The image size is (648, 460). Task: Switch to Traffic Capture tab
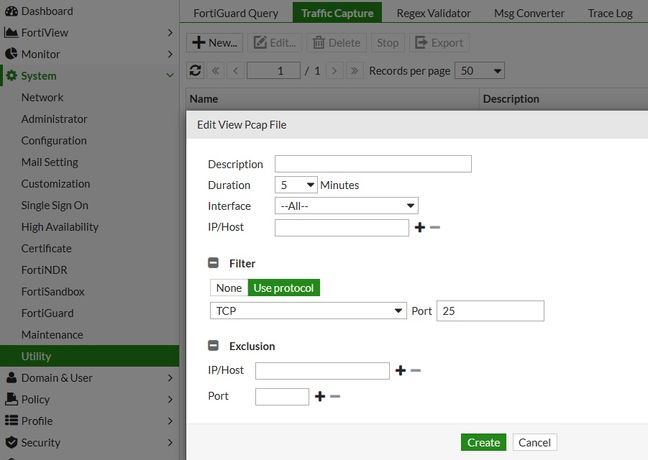(337, 13)
